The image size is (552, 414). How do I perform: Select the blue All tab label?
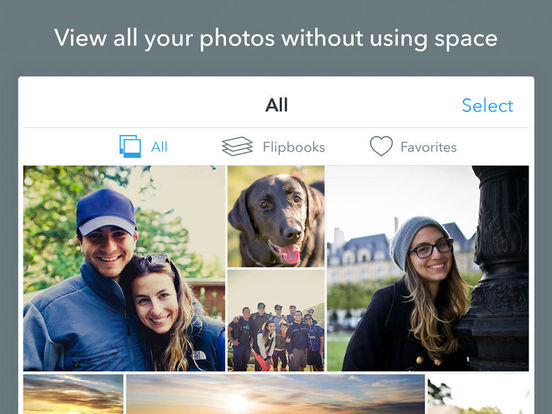[159, 147]
